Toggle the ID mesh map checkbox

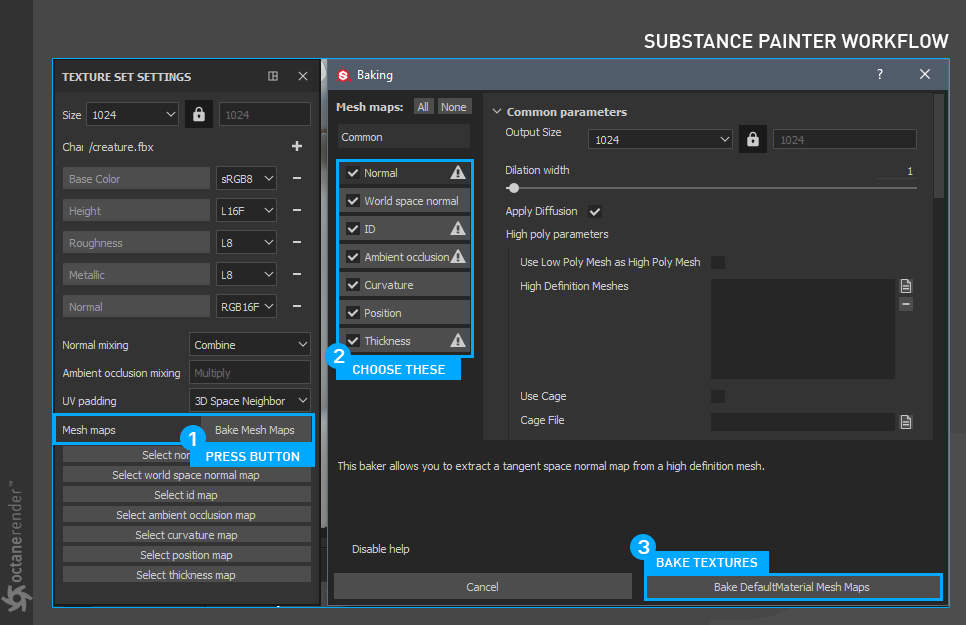click(x=353, y=229)
